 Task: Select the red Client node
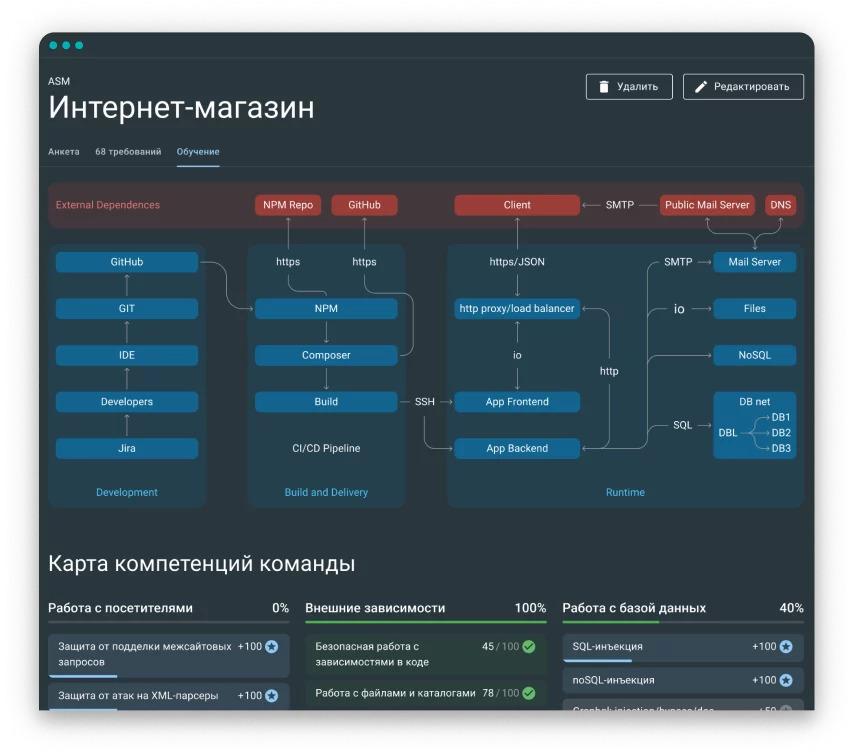(517, 205)
